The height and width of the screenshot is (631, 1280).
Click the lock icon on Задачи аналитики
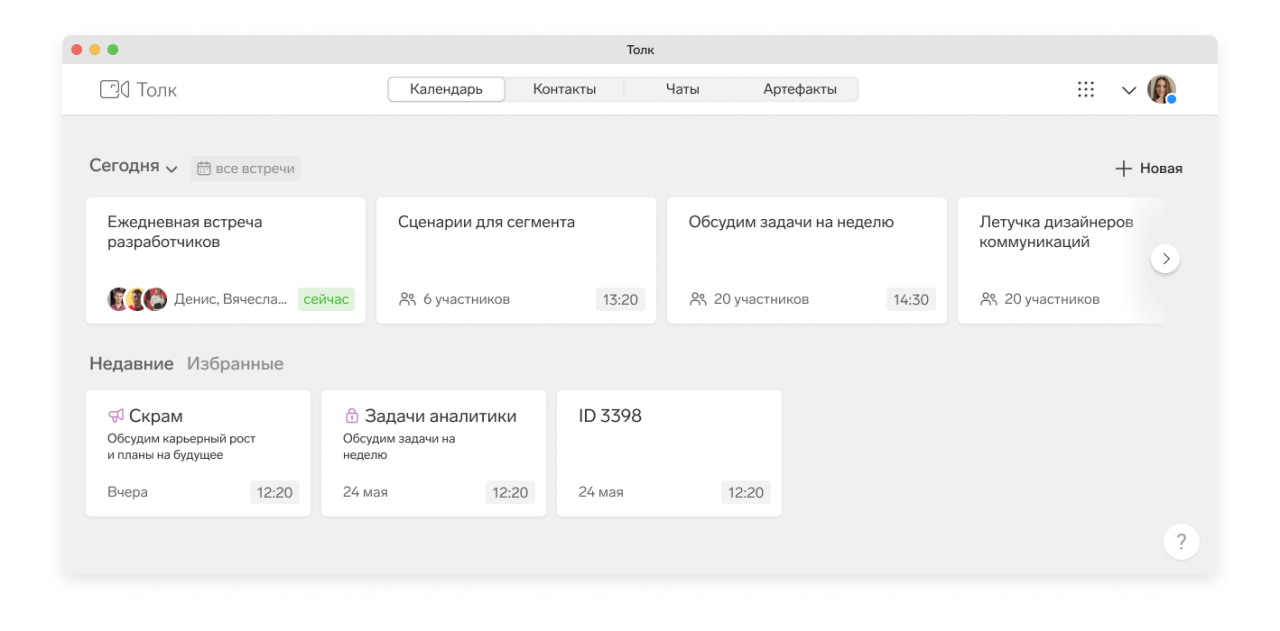[351, 416]
